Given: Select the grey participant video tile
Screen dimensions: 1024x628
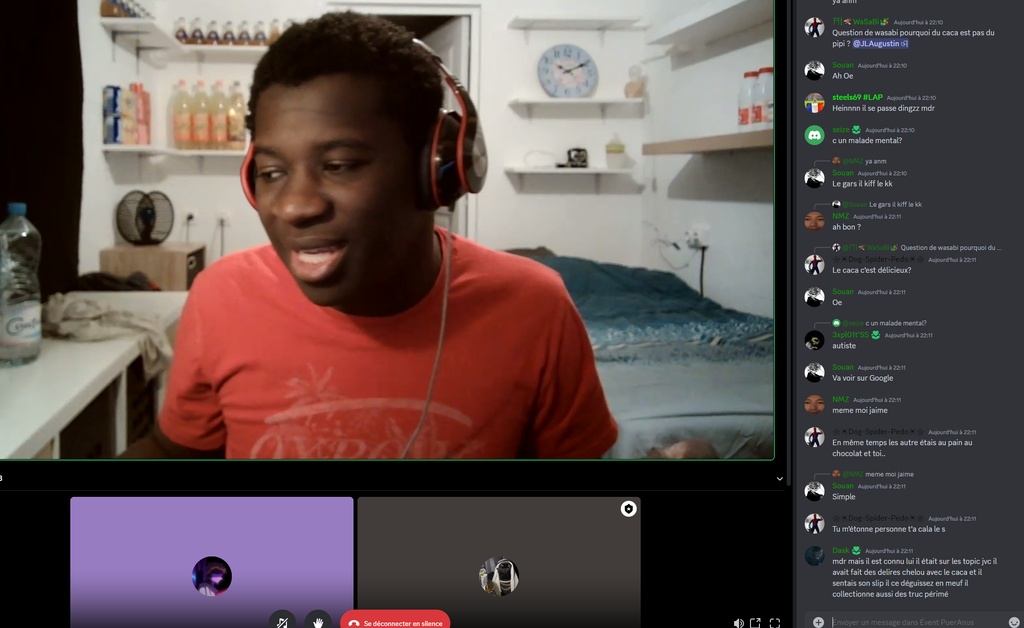Looking at the screenshot, I should 498,560.
